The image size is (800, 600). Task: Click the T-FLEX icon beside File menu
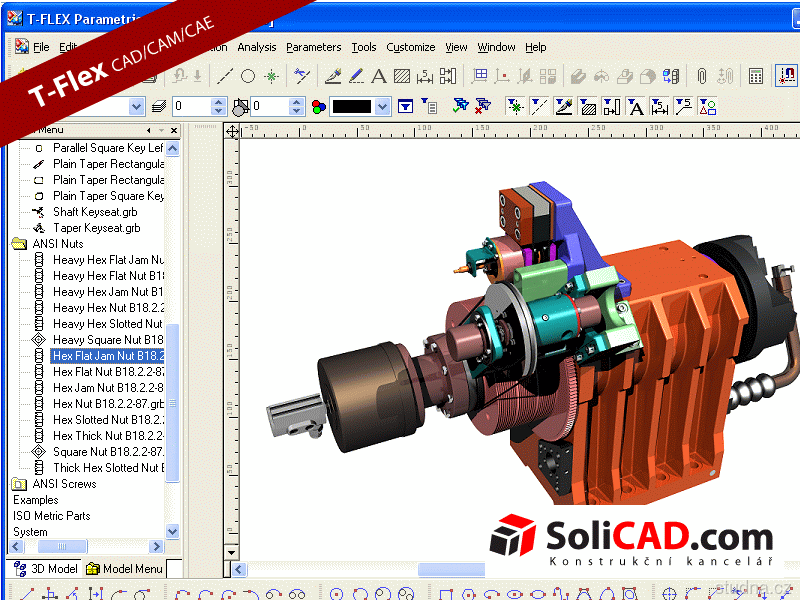22,47
